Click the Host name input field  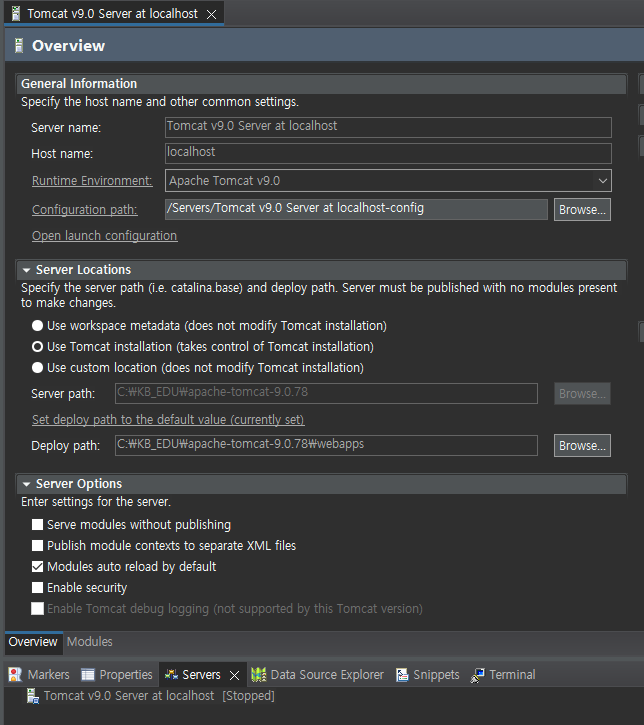tap(388, 153)
